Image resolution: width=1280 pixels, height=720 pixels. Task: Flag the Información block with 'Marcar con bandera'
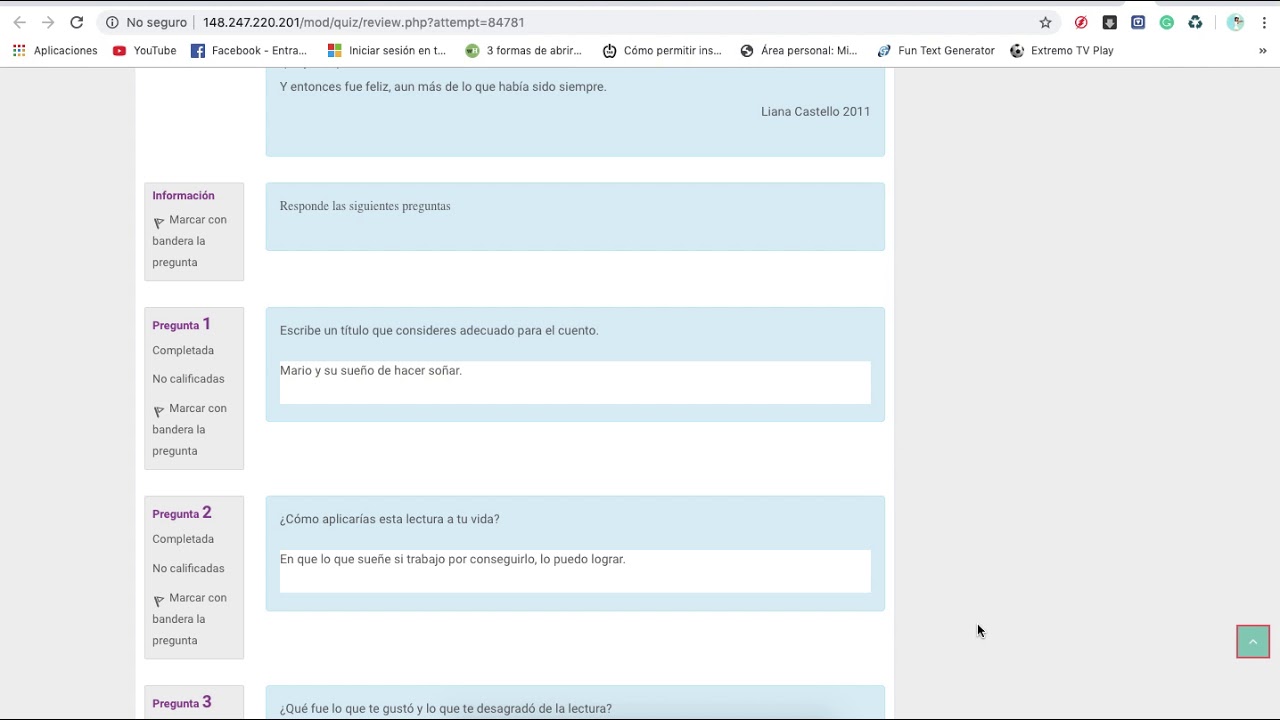tap(189, 241)
